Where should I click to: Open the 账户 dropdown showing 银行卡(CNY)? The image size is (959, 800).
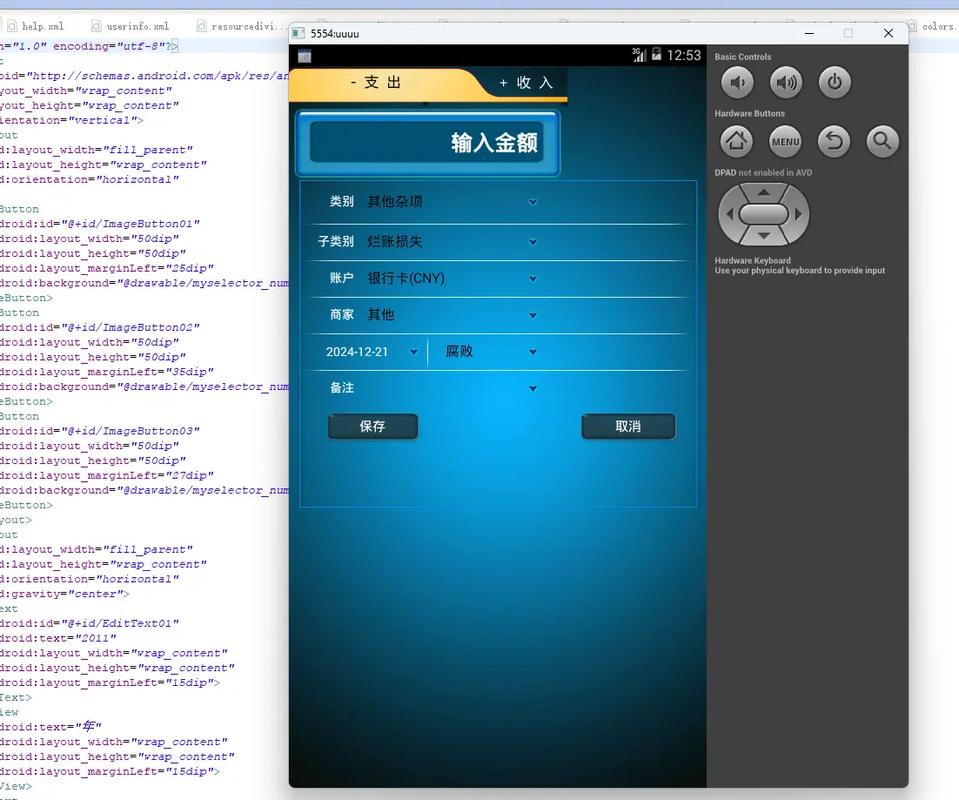click(x=452, y=278)
